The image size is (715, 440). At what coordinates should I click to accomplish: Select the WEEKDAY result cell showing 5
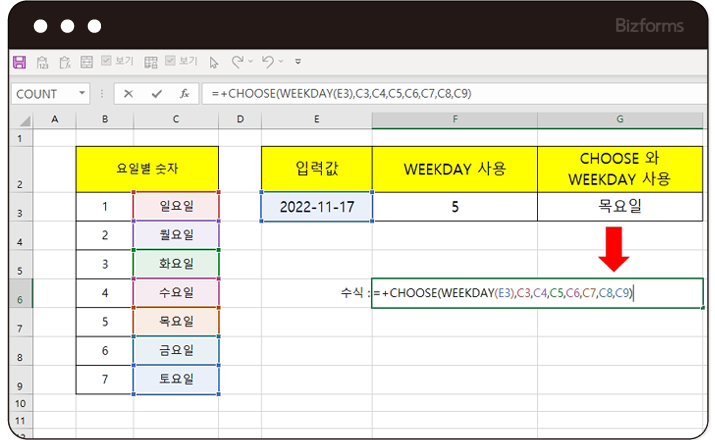(455, 207)
